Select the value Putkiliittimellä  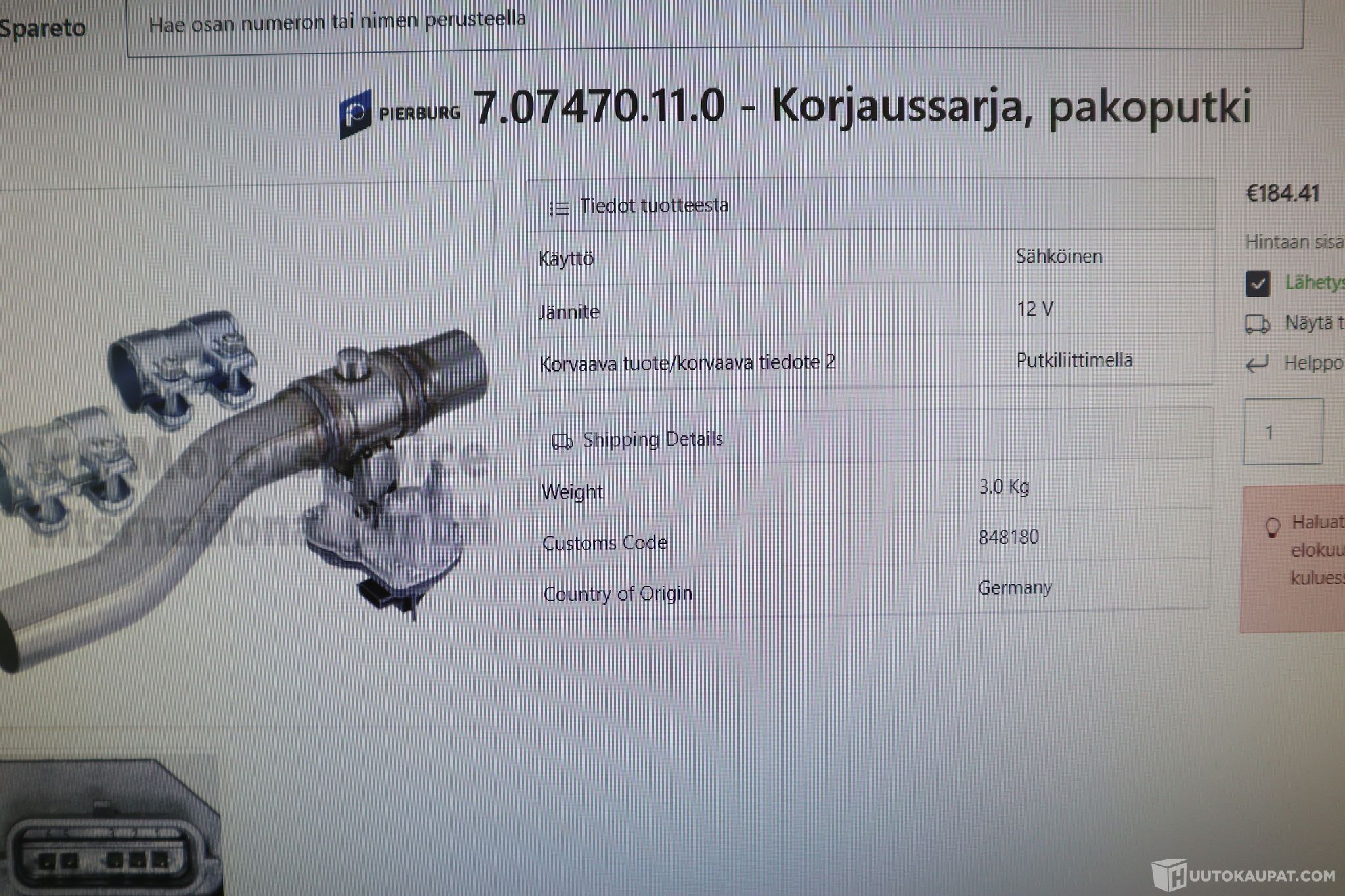click(x=1074, y=360)
